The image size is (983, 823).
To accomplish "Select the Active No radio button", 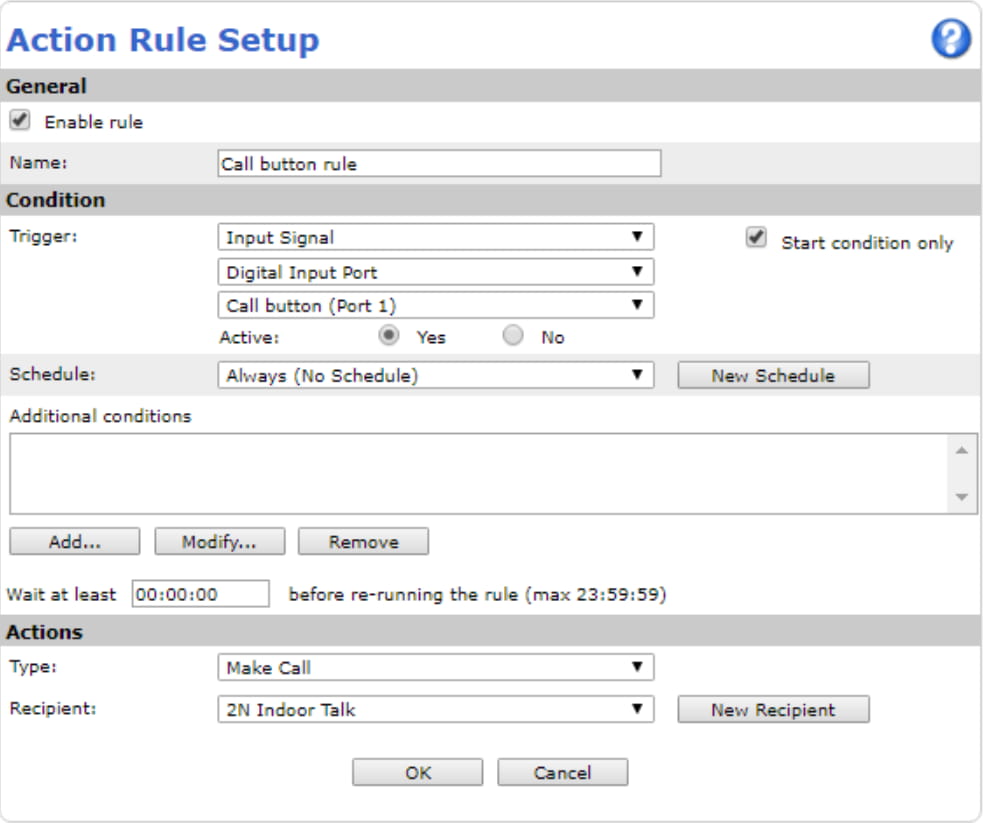I will pos(513,335).
